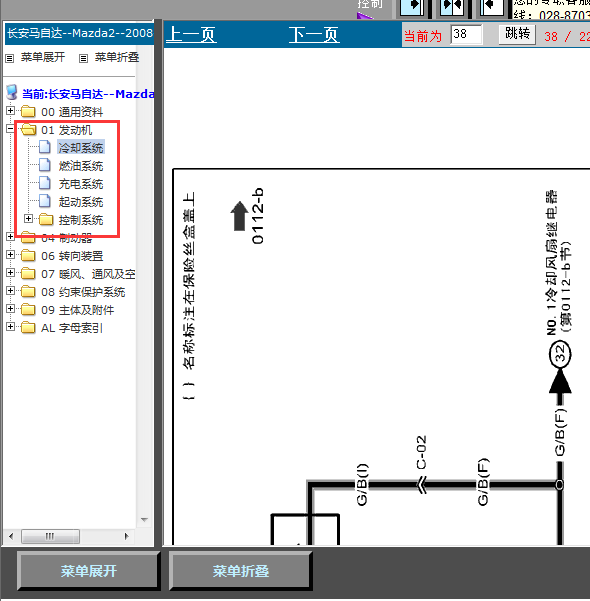Select the 06 转向装置 label

pyautogui.click(x=72, y=256)
